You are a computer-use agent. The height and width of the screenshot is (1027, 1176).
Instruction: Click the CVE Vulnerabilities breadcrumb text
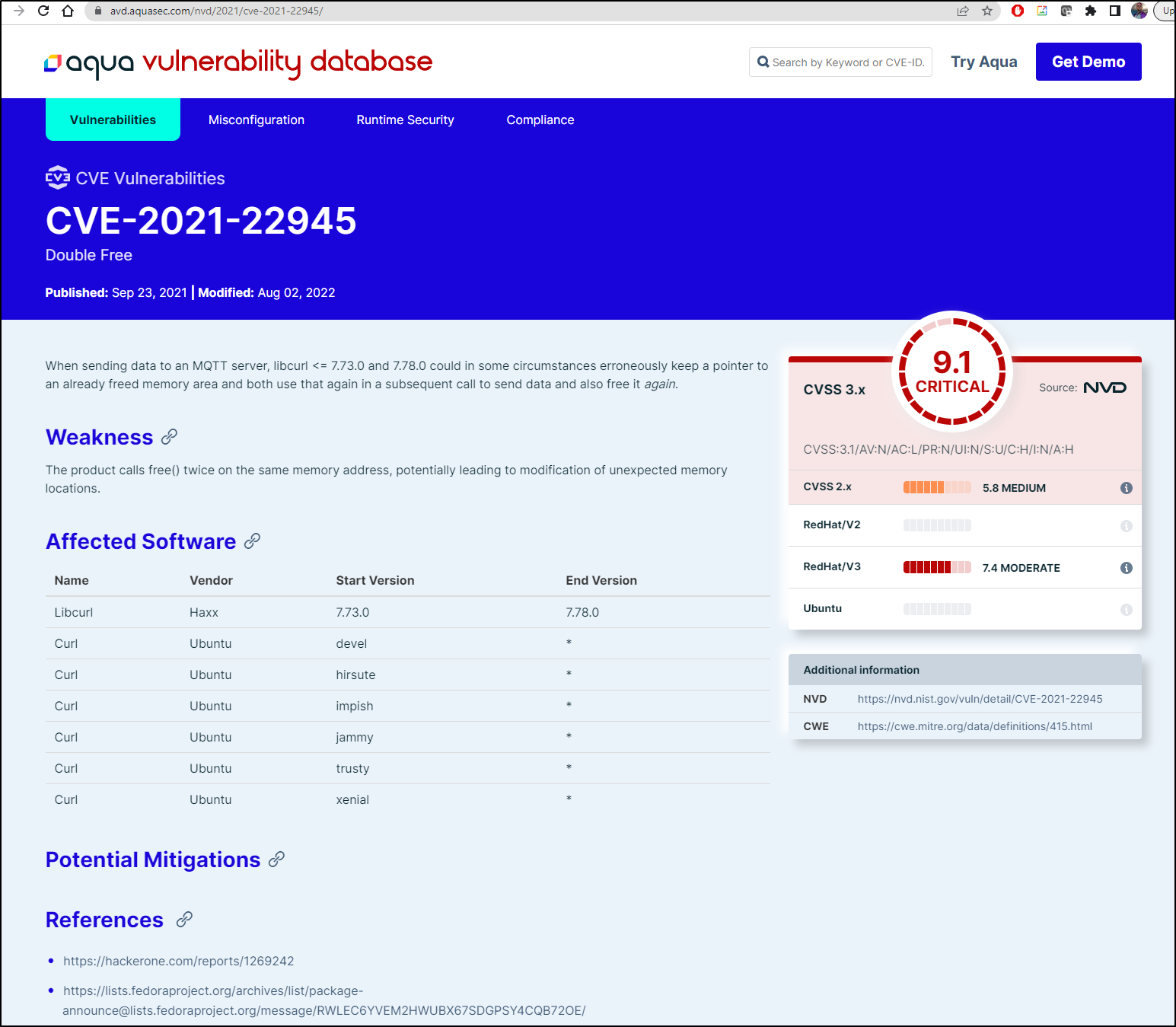click(x=150, y=178)
